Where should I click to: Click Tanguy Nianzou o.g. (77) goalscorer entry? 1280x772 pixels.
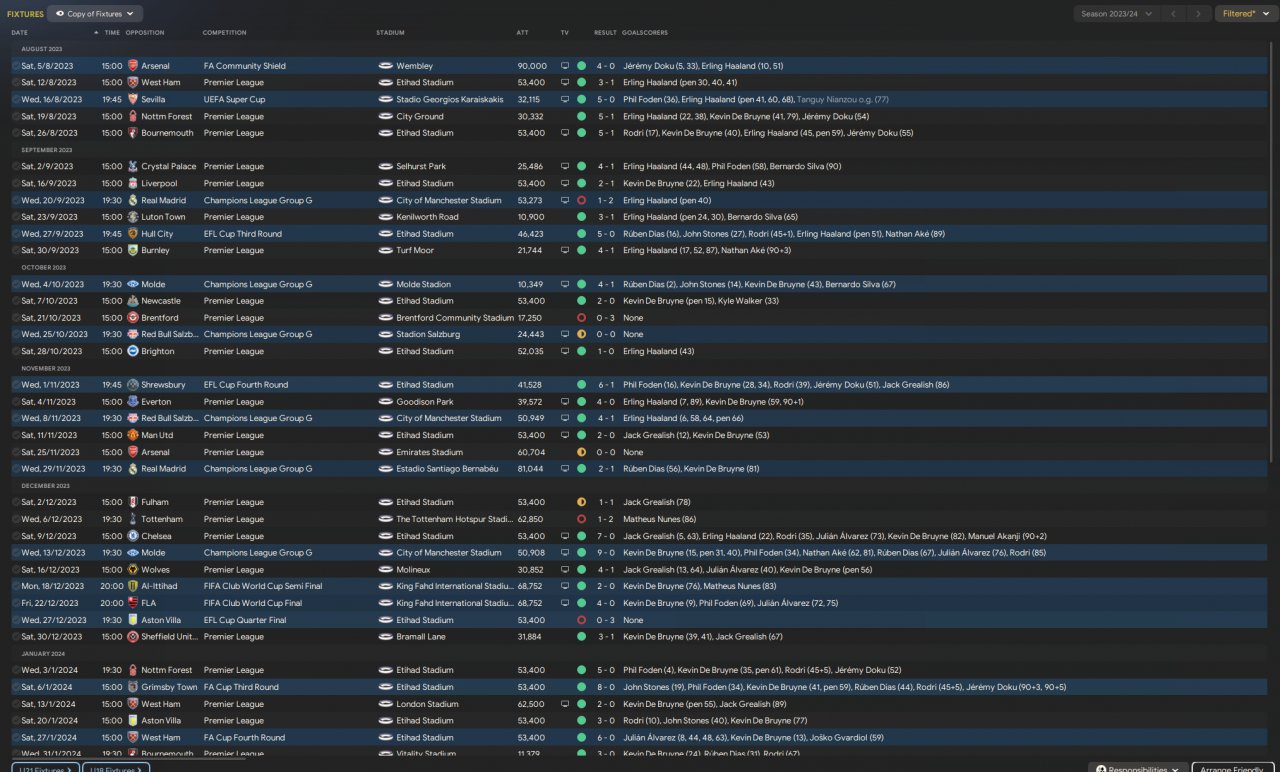pos(843,100)
